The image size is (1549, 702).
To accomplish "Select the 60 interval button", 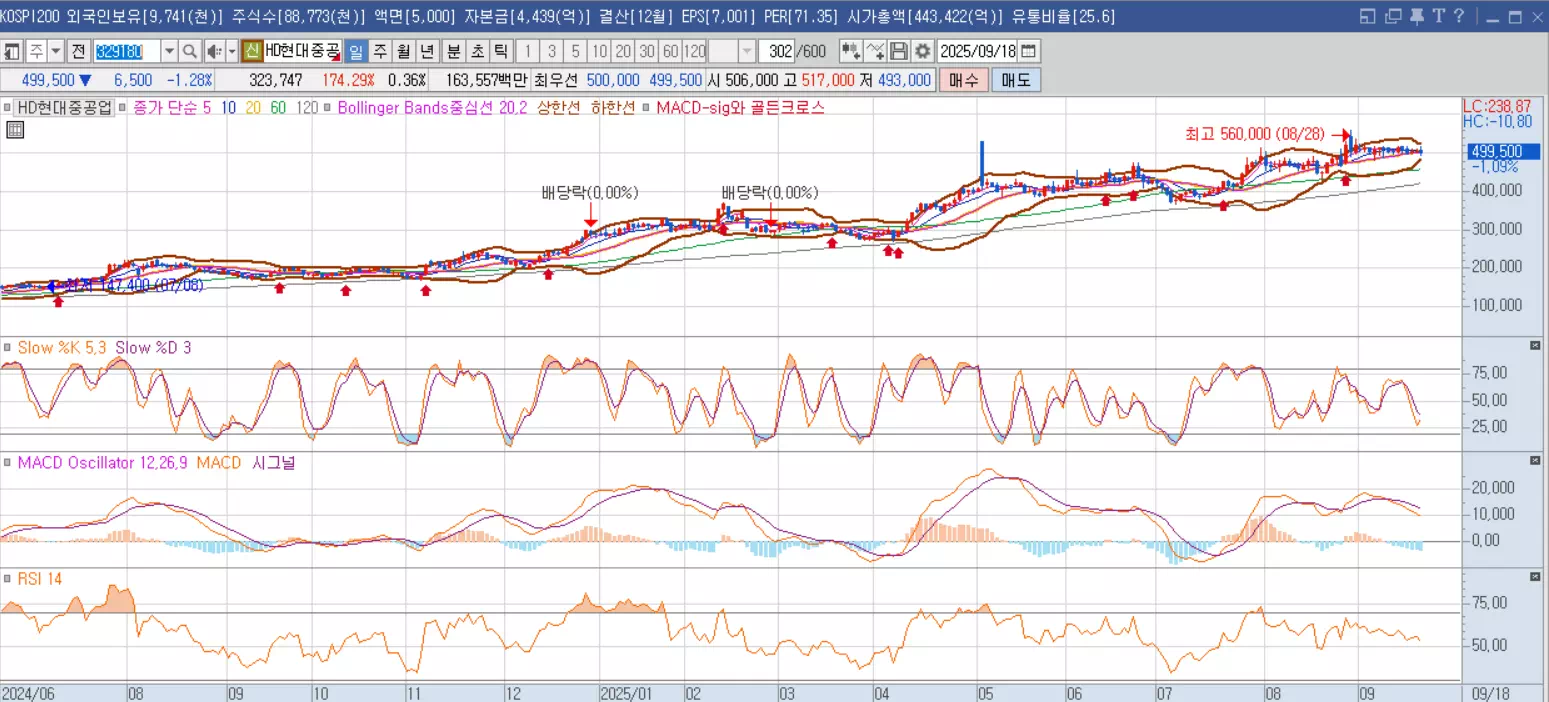I will pos(670,51).
